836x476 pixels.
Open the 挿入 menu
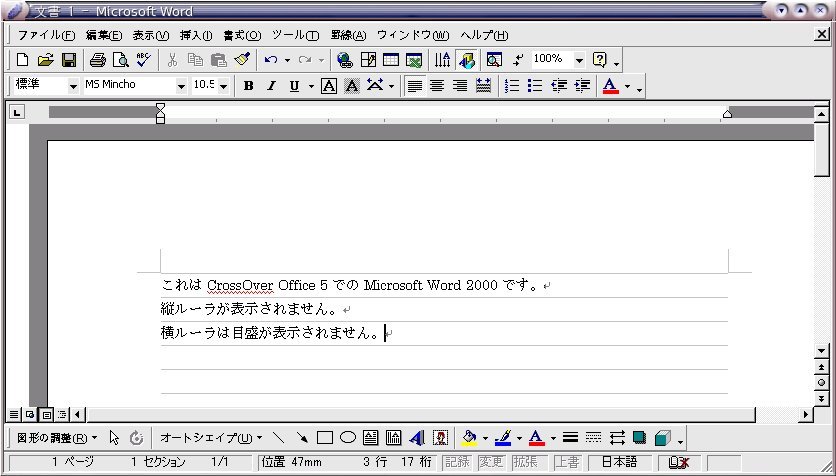196,35
